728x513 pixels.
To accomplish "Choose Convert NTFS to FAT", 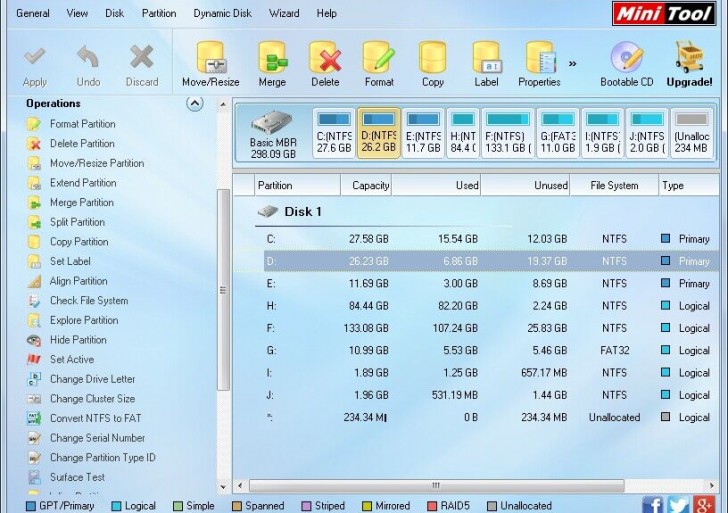I will click(x=95, y=418).
